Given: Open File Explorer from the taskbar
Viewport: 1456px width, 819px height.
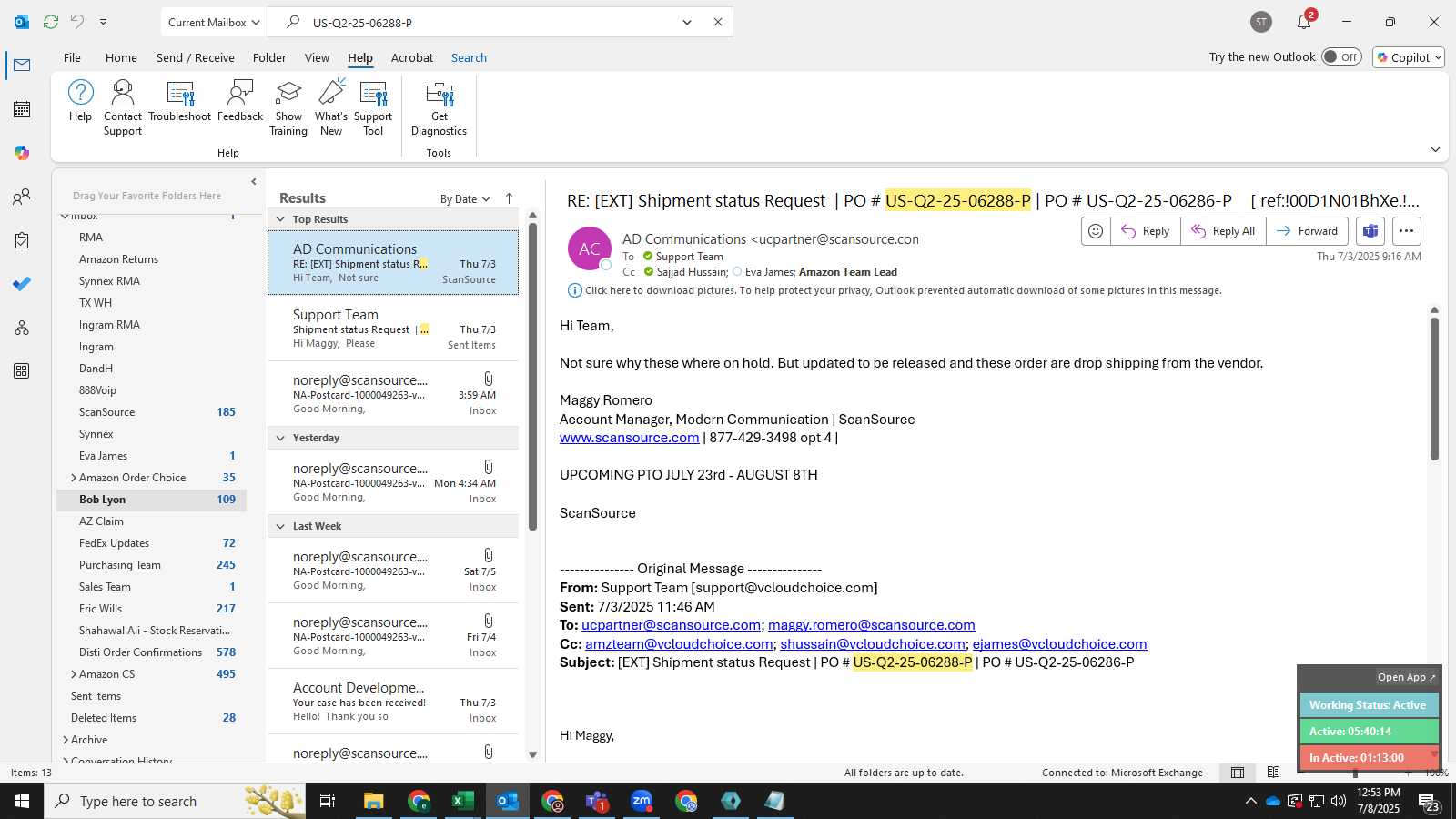Looking at the screenshot, I should click(374, 801).
